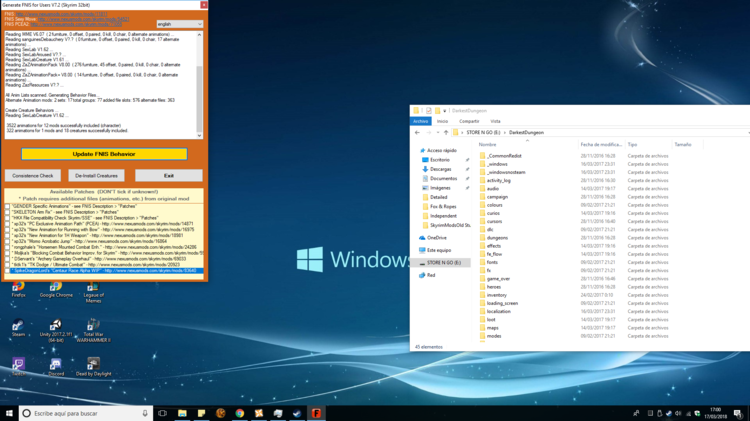Image resolution: width=750 pixels, height=421 pixels.
Task: Select the Dead by Daylight desktop icon
Action: [x=93, y=367]
